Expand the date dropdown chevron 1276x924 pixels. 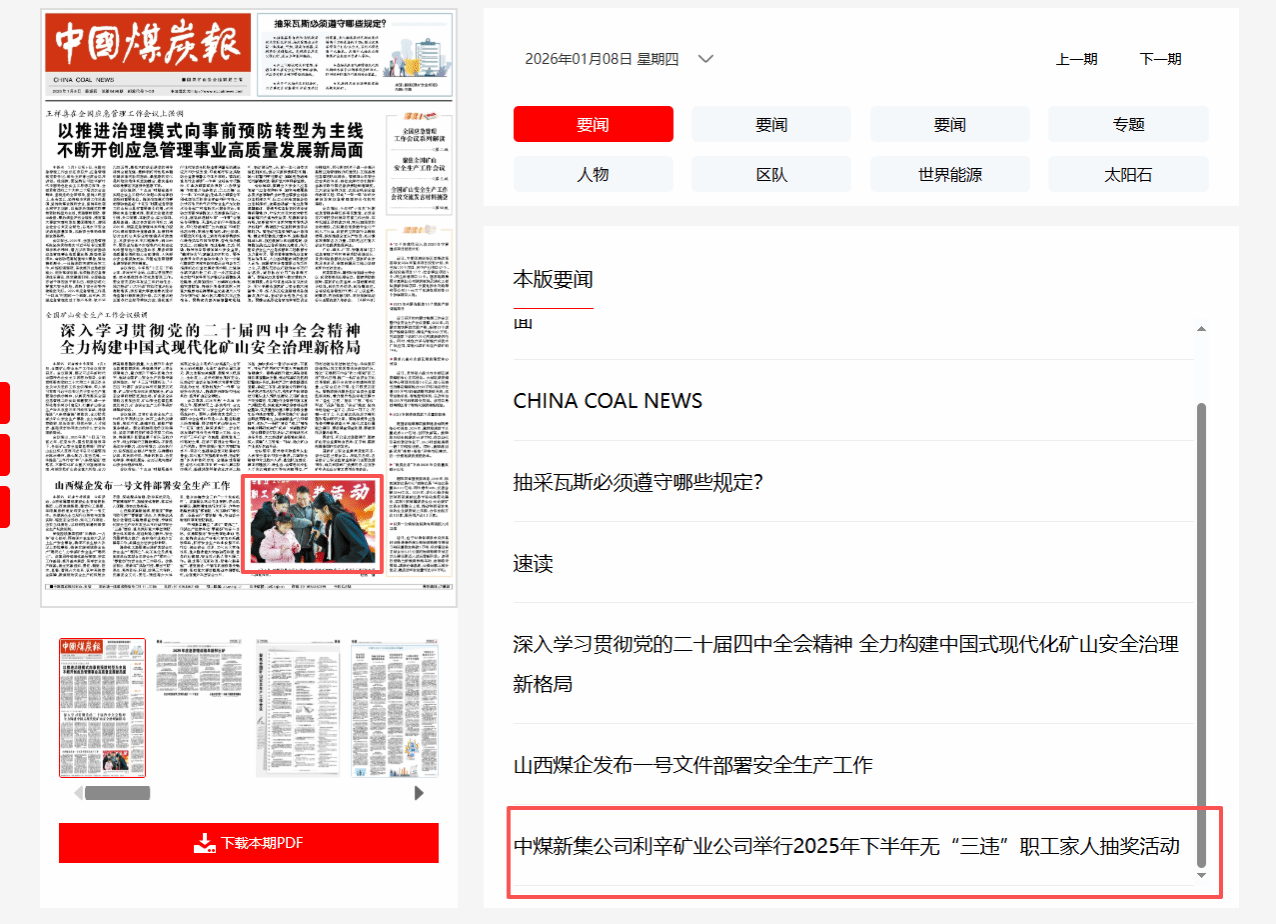point(706,59)
